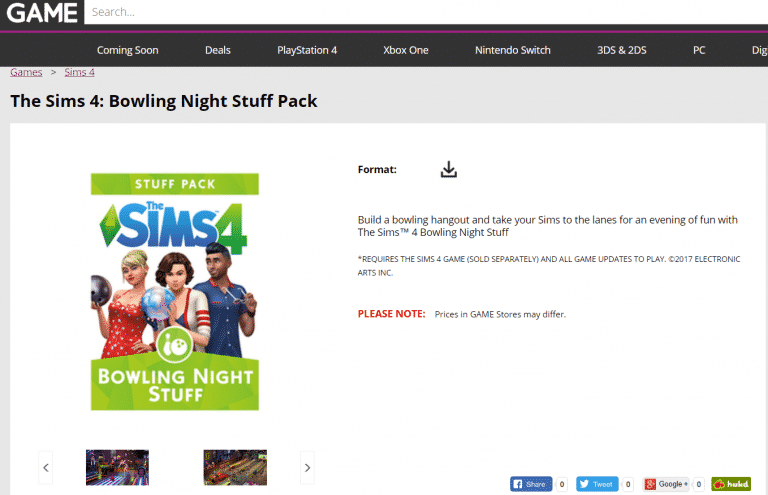The image size is (768, 495).
Task: Click the GAME logo
Action: [x=40, y=12]
